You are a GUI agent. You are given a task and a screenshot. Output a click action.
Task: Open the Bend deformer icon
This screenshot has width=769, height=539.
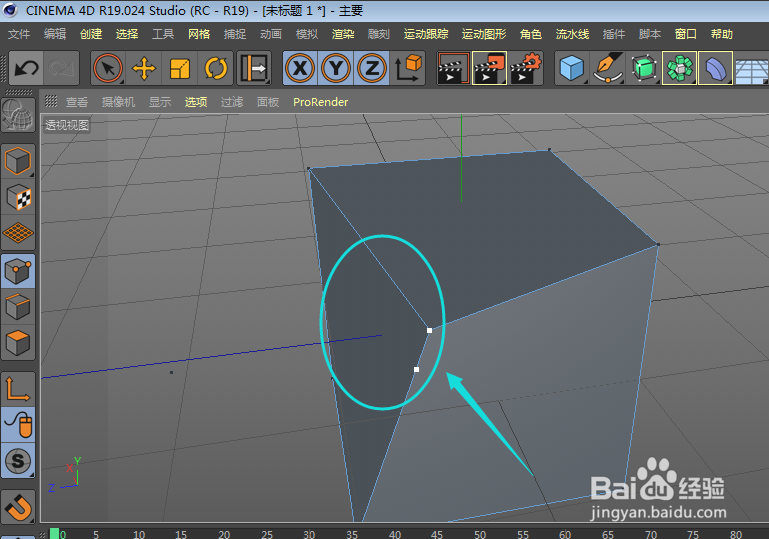(x=715, y=68)
